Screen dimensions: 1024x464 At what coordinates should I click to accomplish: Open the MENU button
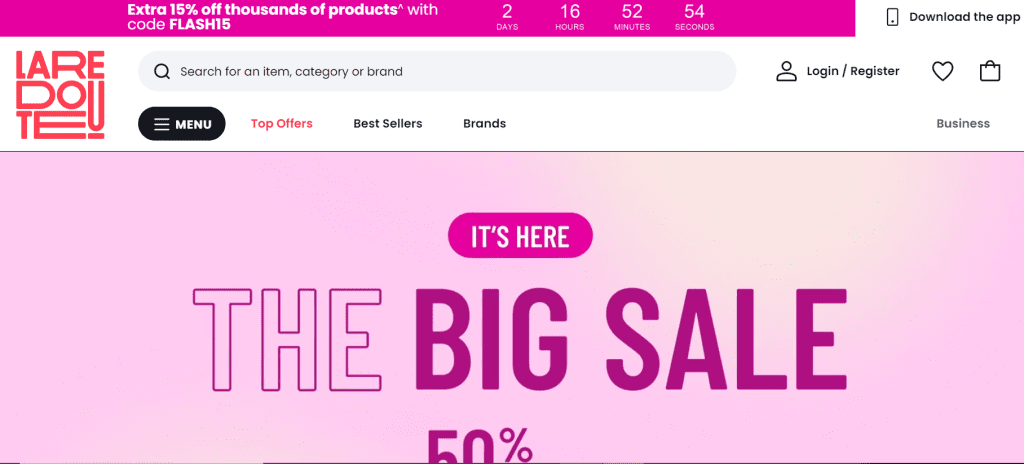182,124
